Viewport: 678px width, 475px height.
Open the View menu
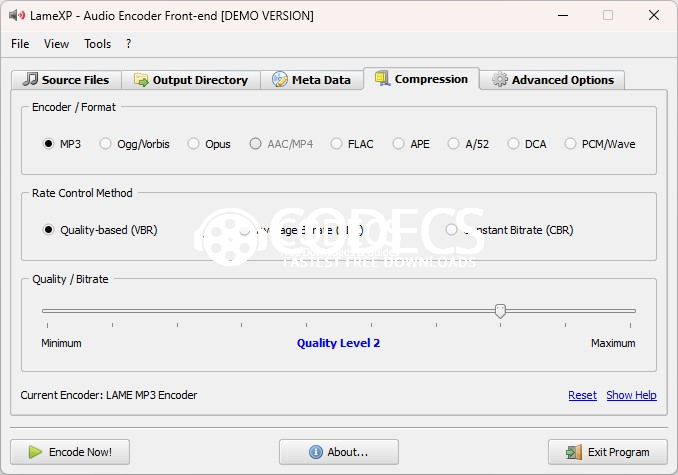pos(56,44)
